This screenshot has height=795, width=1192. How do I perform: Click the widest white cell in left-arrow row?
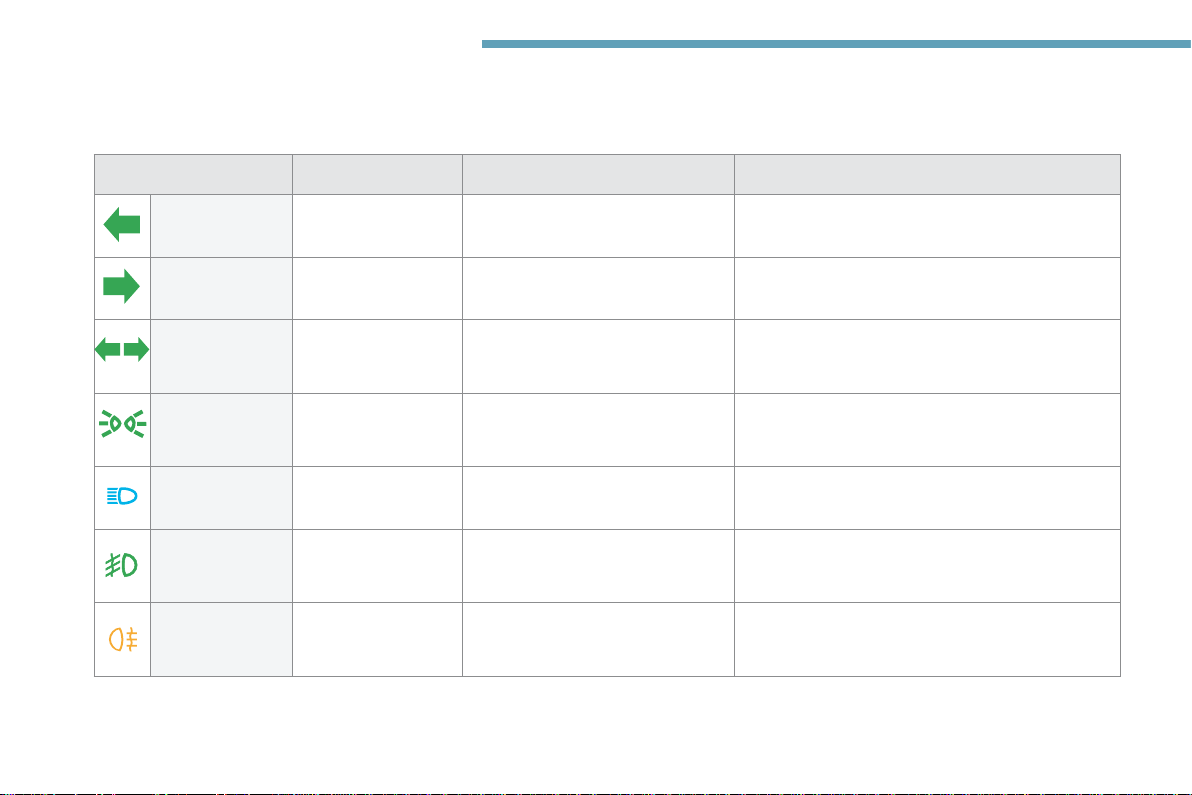(927, 226)
